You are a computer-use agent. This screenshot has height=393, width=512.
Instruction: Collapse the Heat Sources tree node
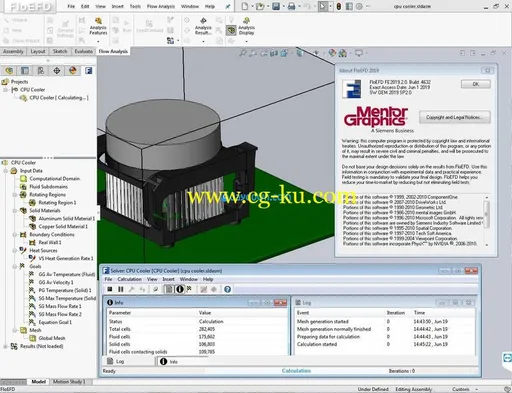(15, 251)
